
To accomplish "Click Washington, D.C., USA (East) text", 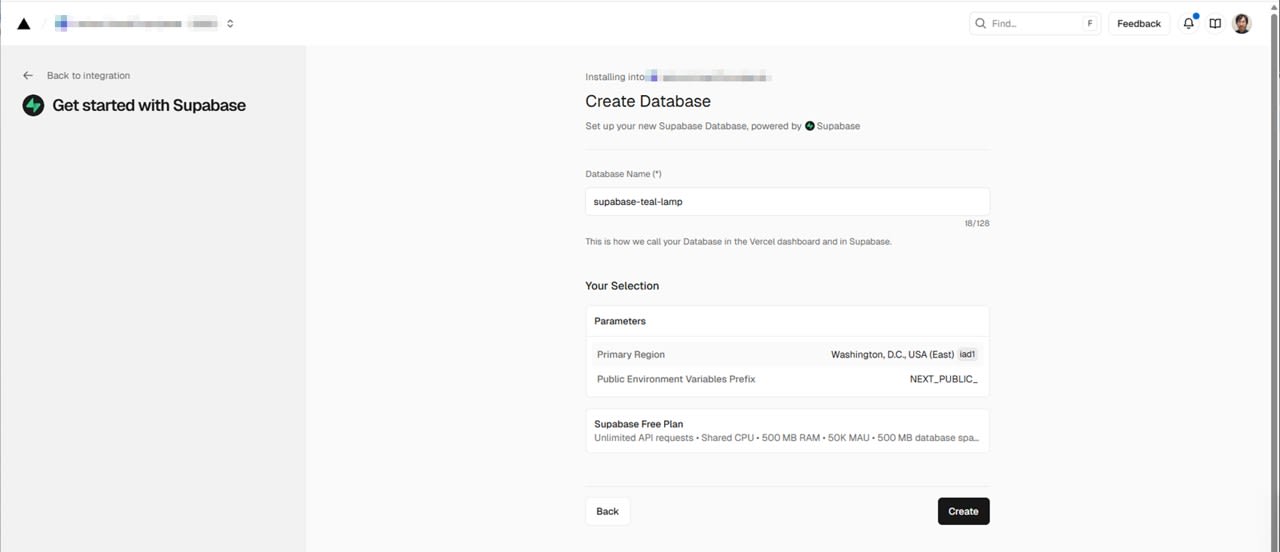I will click(x=892, y=354).
